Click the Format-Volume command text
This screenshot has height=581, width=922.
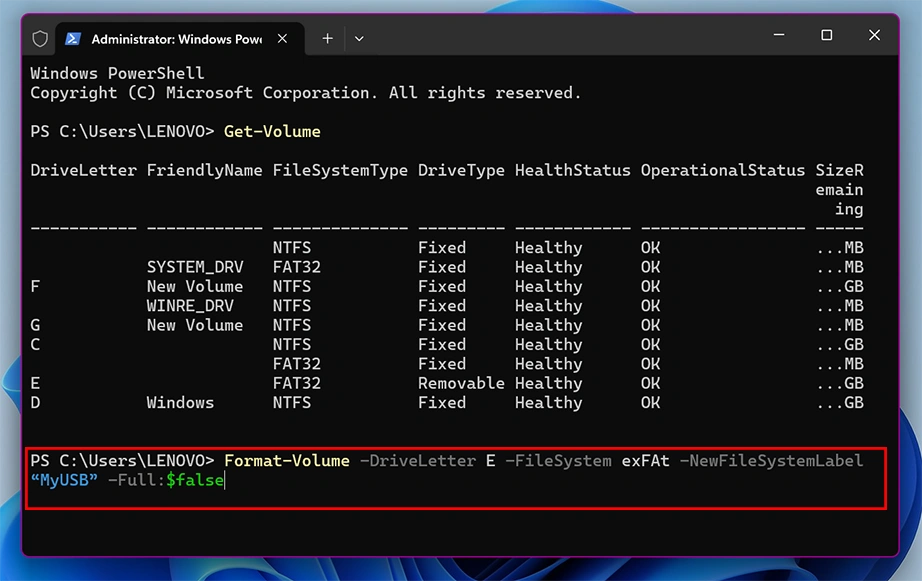[287, 460]
